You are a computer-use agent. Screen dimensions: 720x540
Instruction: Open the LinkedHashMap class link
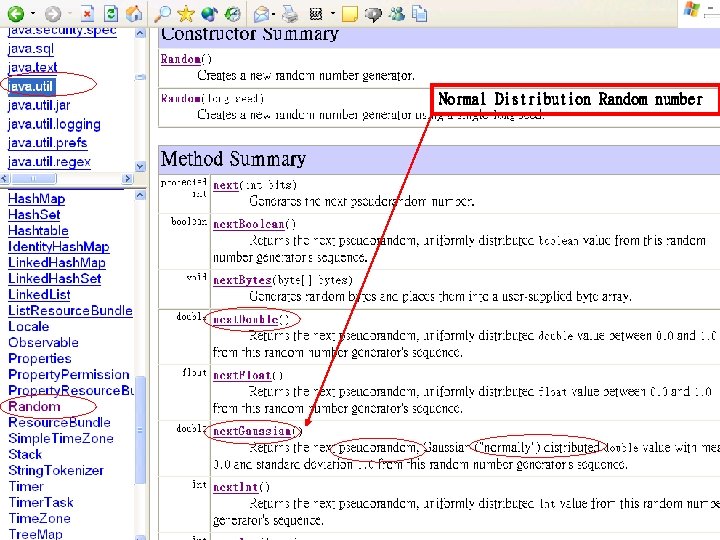[57, 263]
